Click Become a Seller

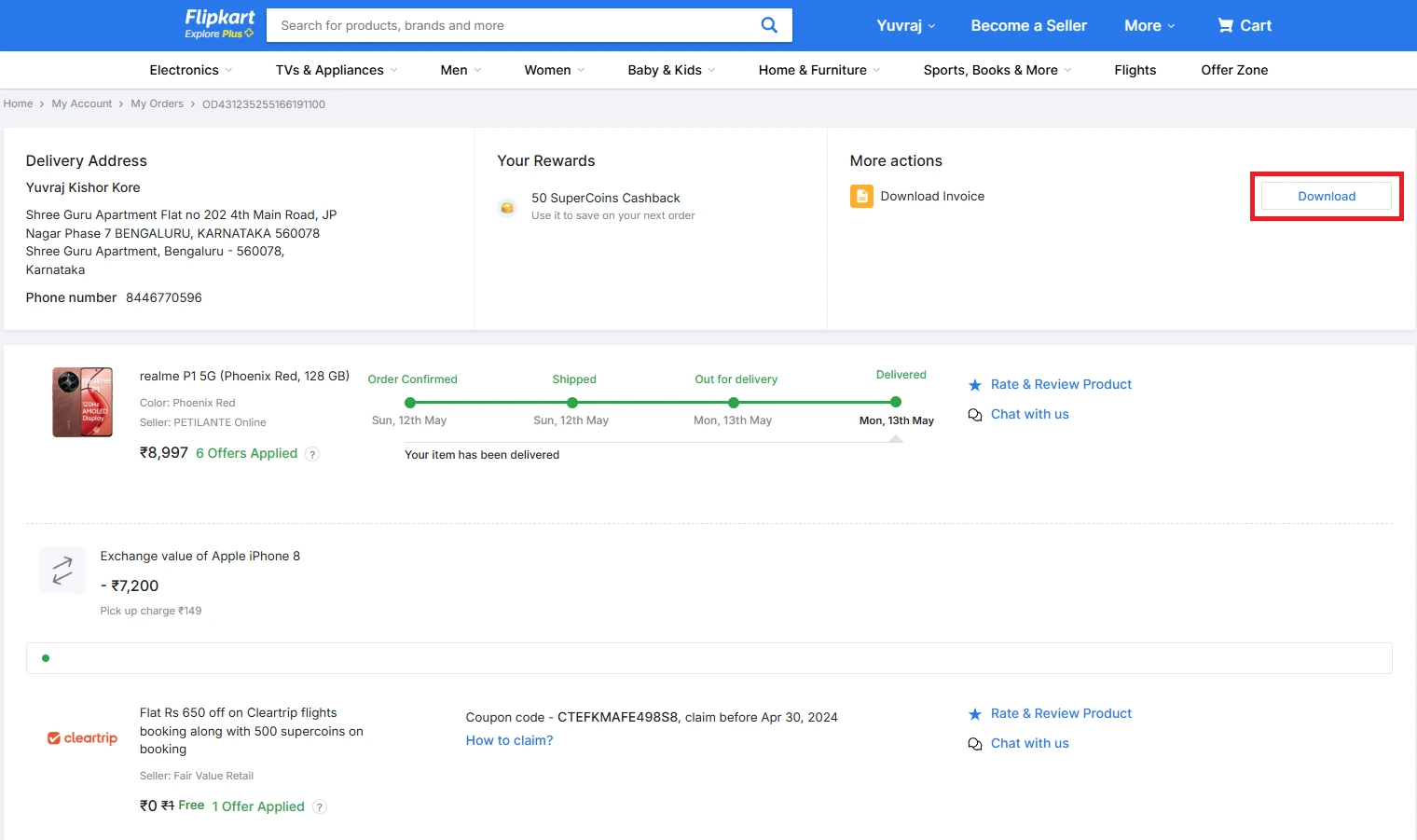point(1028,25)
